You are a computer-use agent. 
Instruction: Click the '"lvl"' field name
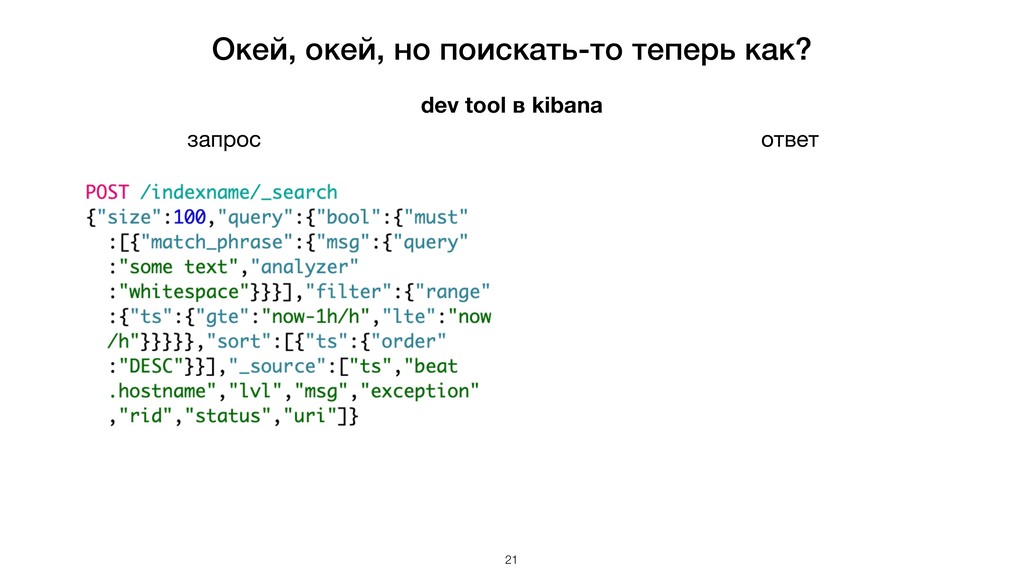point(255,391)
